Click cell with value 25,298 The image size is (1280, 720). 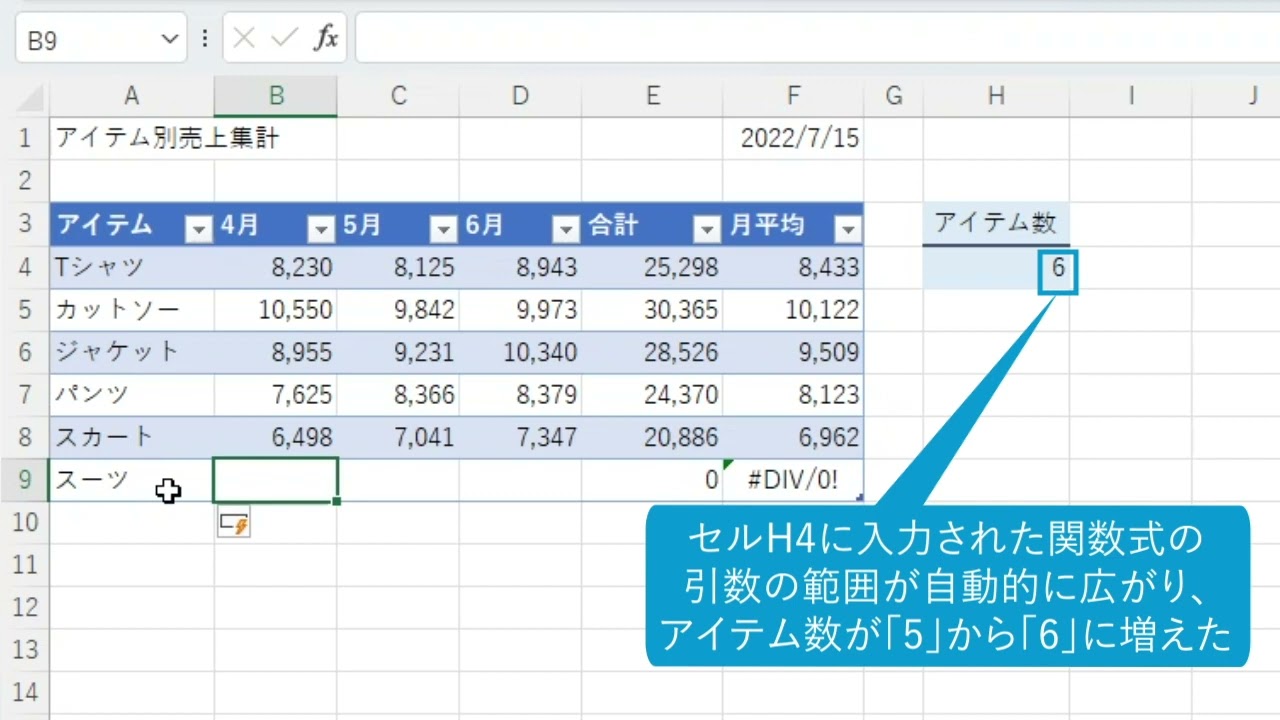tap(652, 267)
